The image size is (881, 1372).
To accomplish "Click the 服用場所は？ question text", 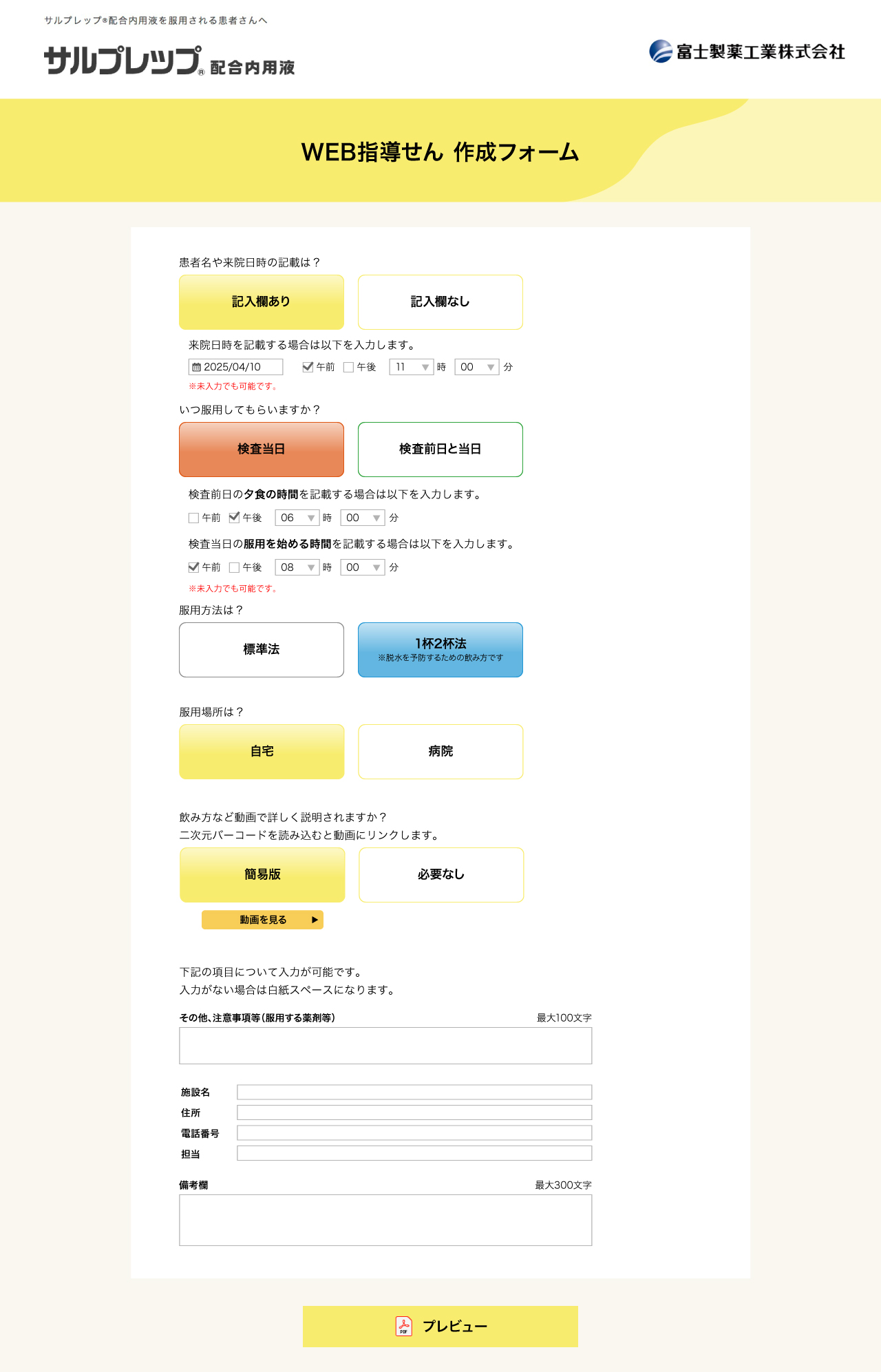I will [211, 712].
